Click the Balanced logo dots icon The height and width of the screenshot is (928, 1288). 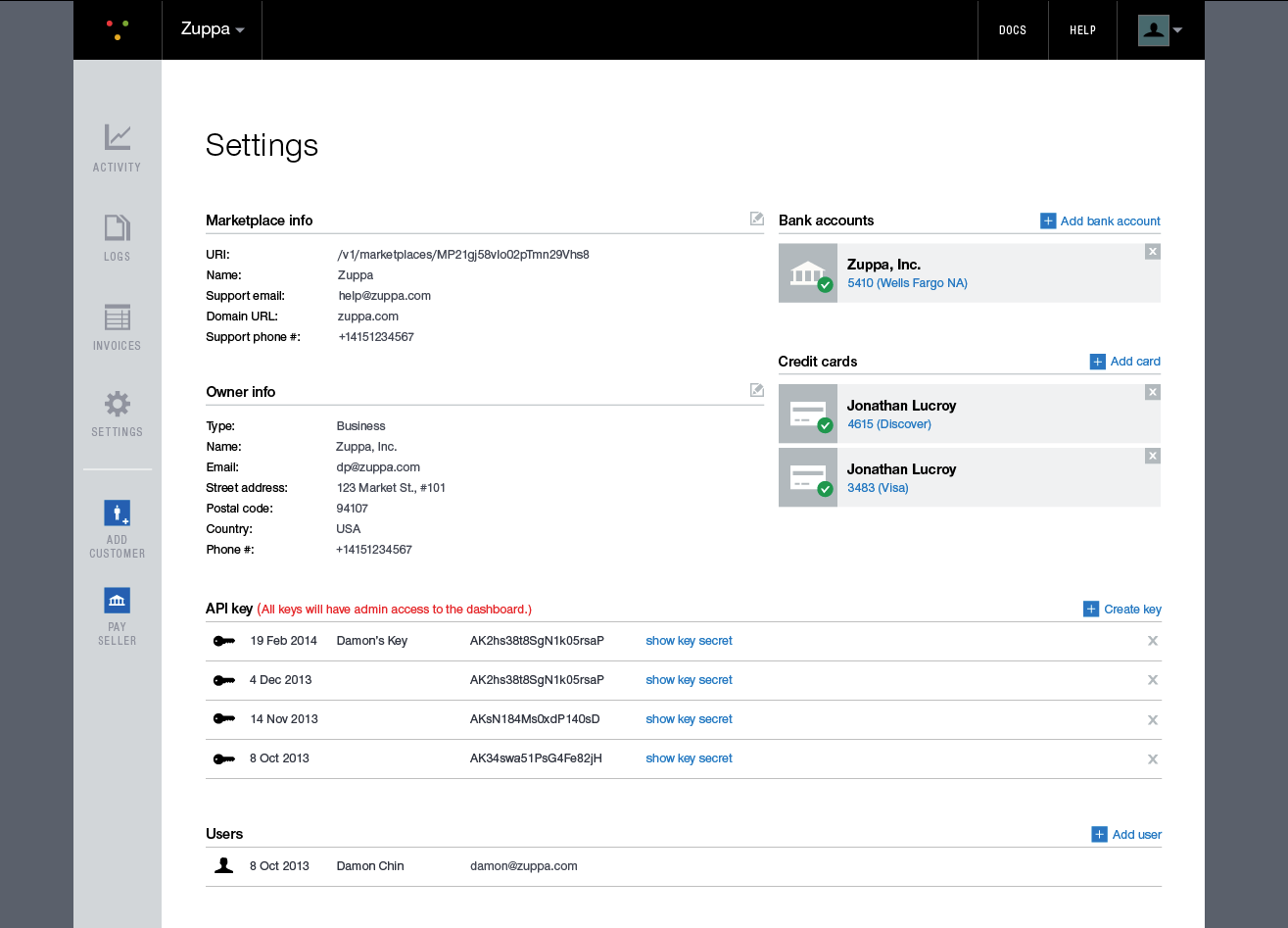118,29
